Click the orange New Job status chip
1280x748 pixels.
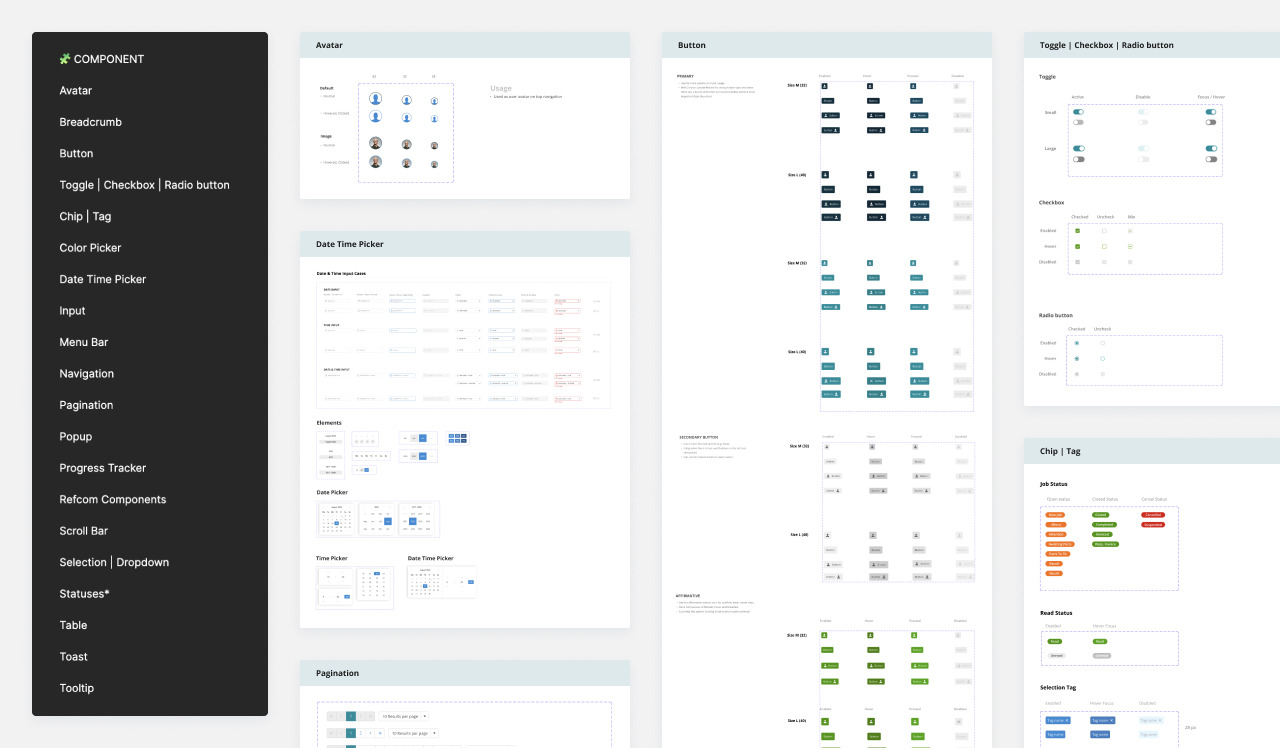(1055, 514)
